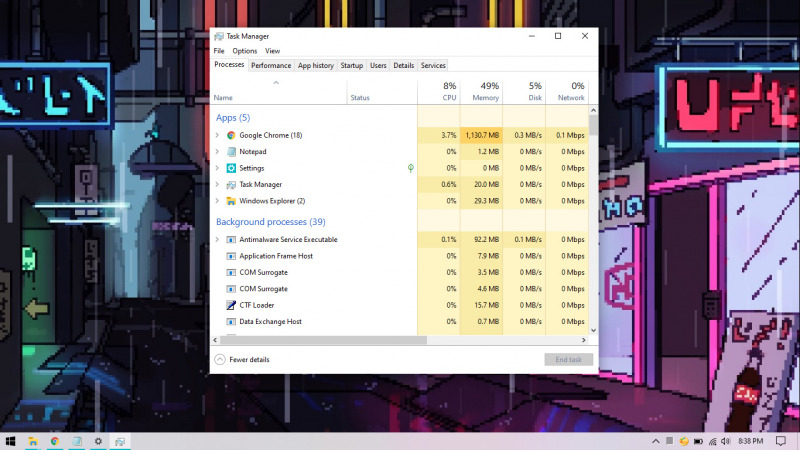Click the End task button
The height and width of the screenshot is (450, 800).
(x=568, y=360)
